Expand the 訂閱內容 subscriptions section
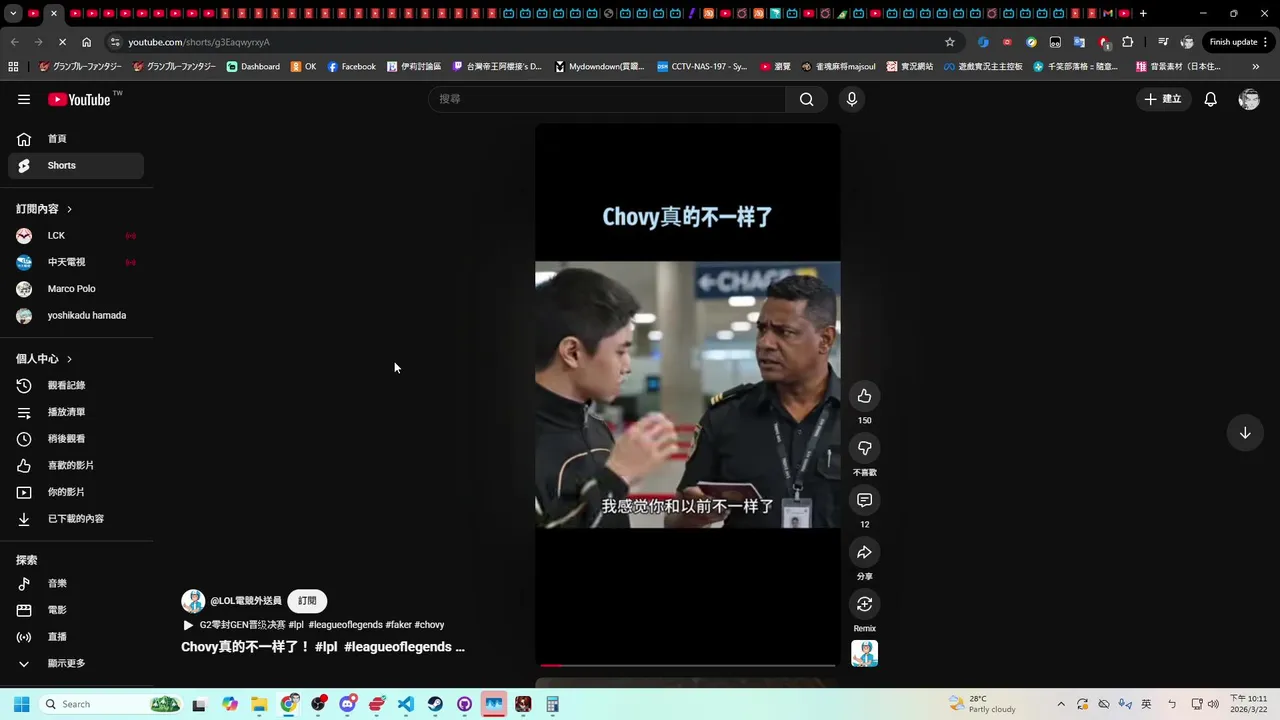The width and height of the screenshot is (1280, 720). coord(44,209)
